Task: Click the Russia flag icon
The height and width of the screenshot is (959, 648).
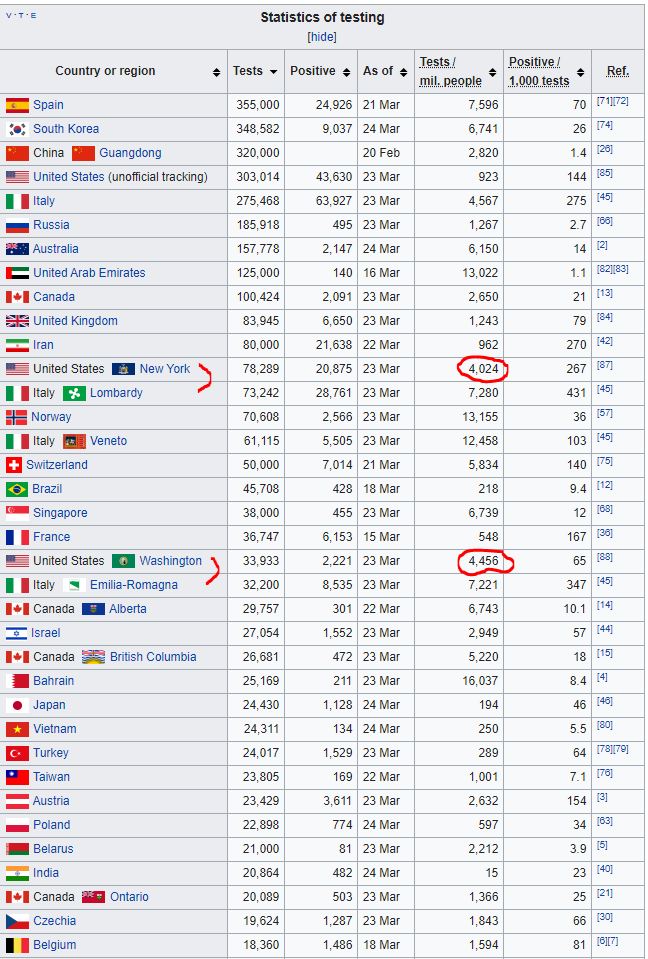Action: (17, 225)
